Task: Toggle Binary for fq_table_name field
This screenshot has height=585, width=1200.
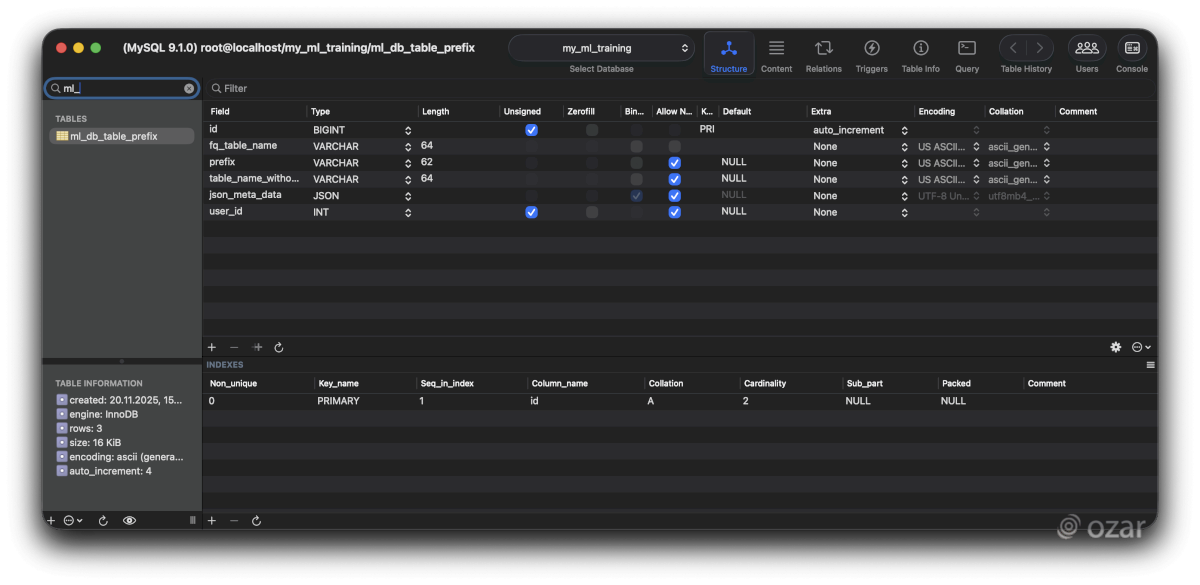Action: [x=636, y=146]
